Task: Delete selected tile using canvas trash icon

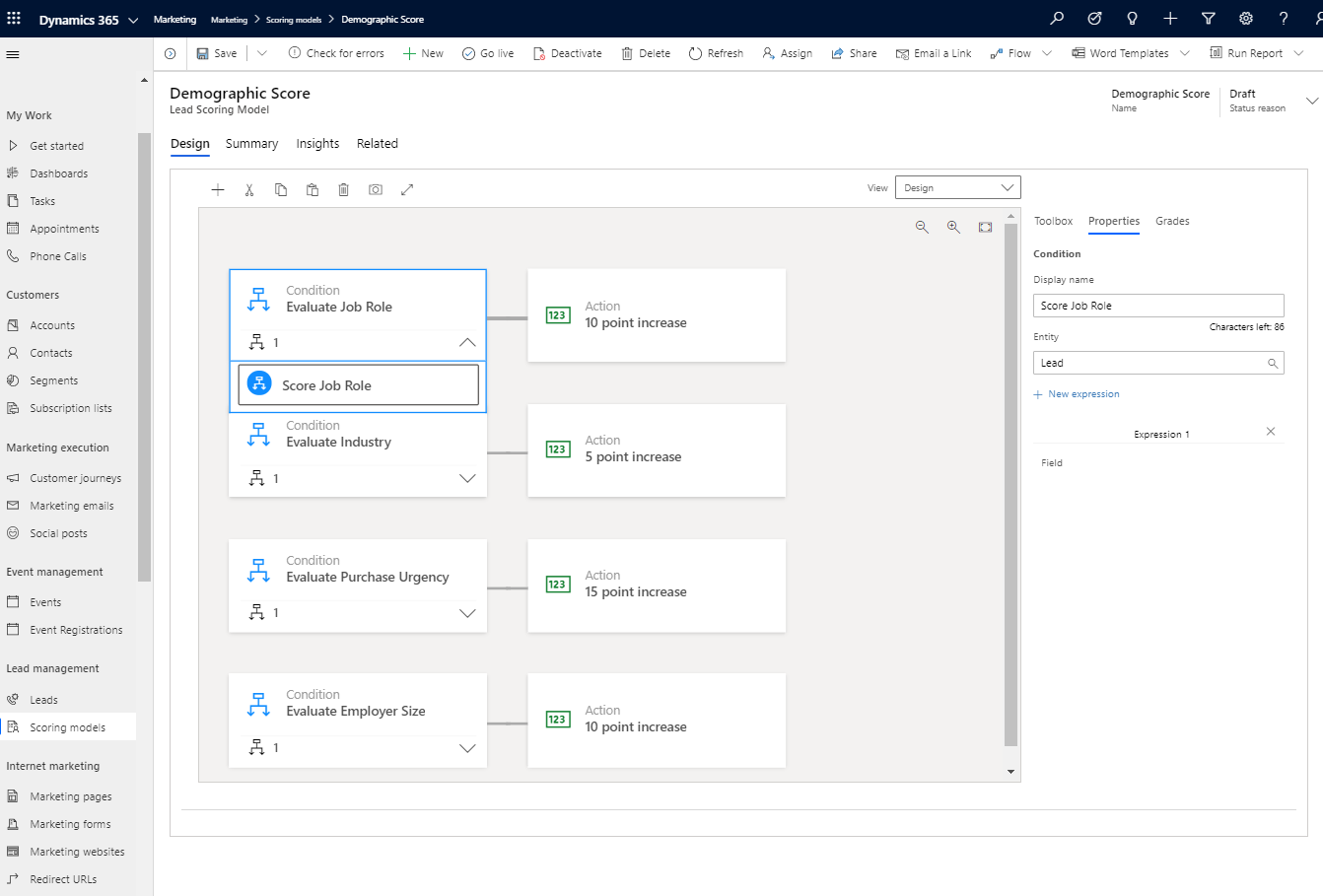Action: 344,189
